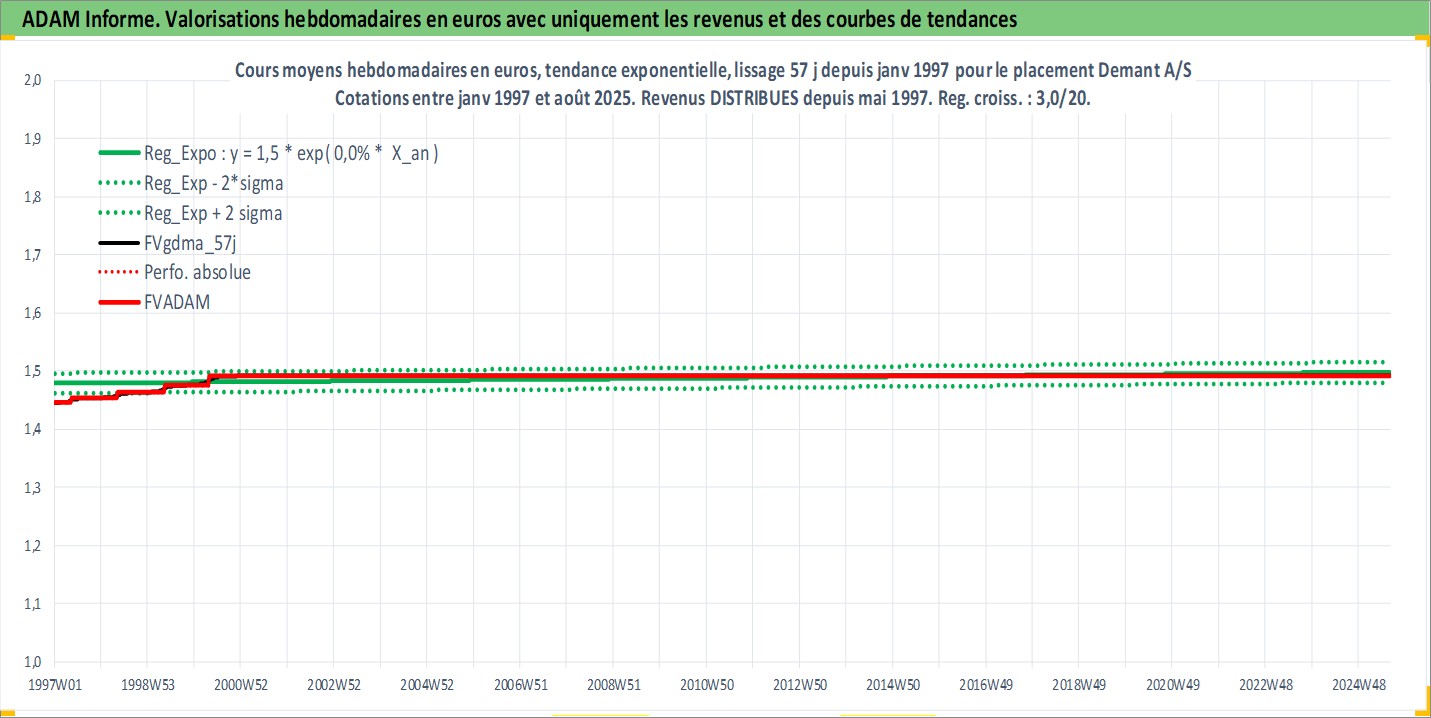
Task: Select x-axis label 2018W49
Action: pyautogui.click(x=1079, y=685)
